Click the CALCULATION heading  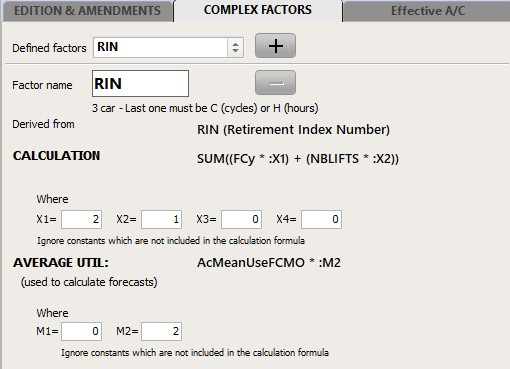(x=56, y=156)
